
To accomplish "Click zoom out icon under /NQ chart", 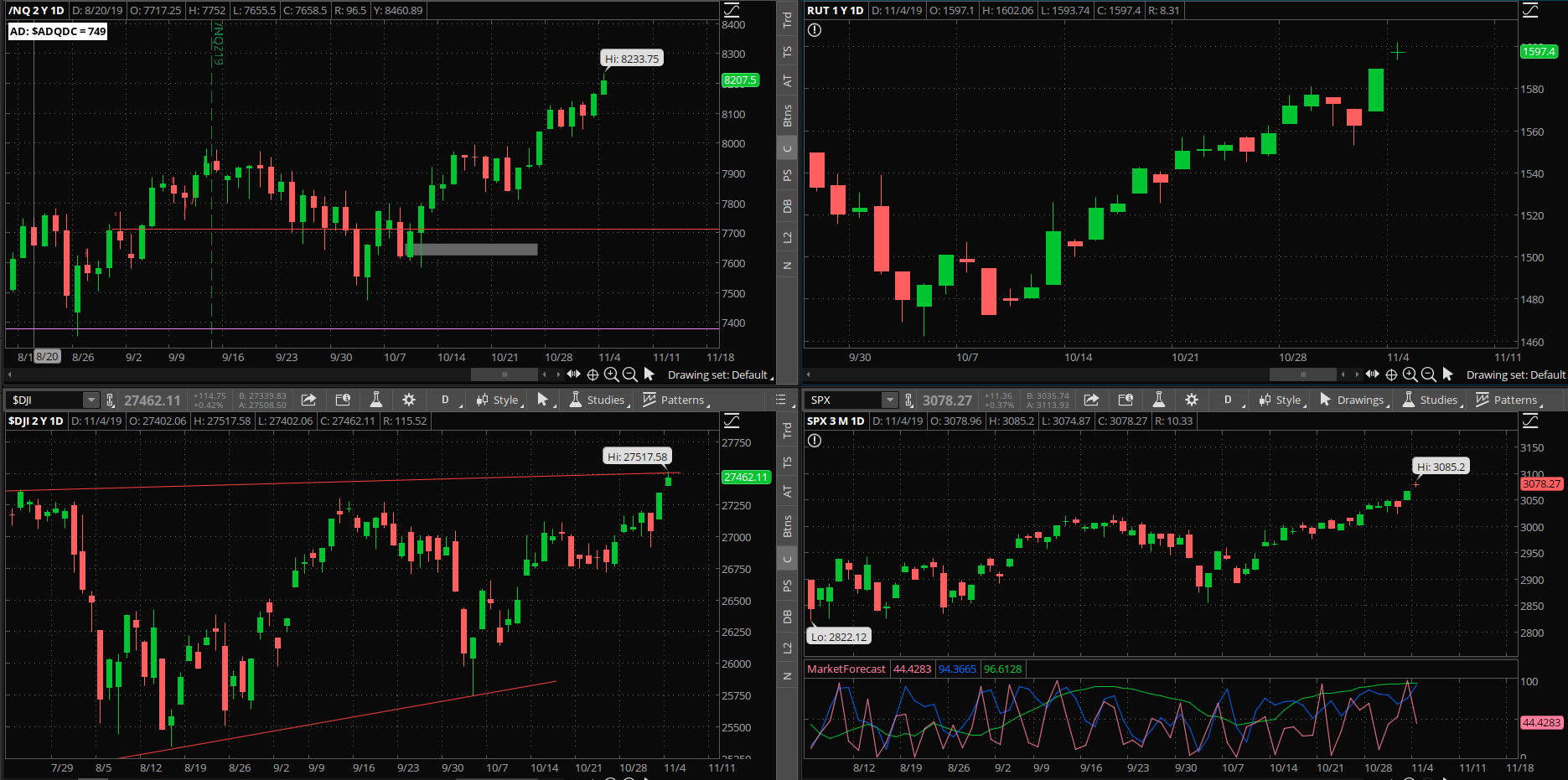I will coord(629,375).
